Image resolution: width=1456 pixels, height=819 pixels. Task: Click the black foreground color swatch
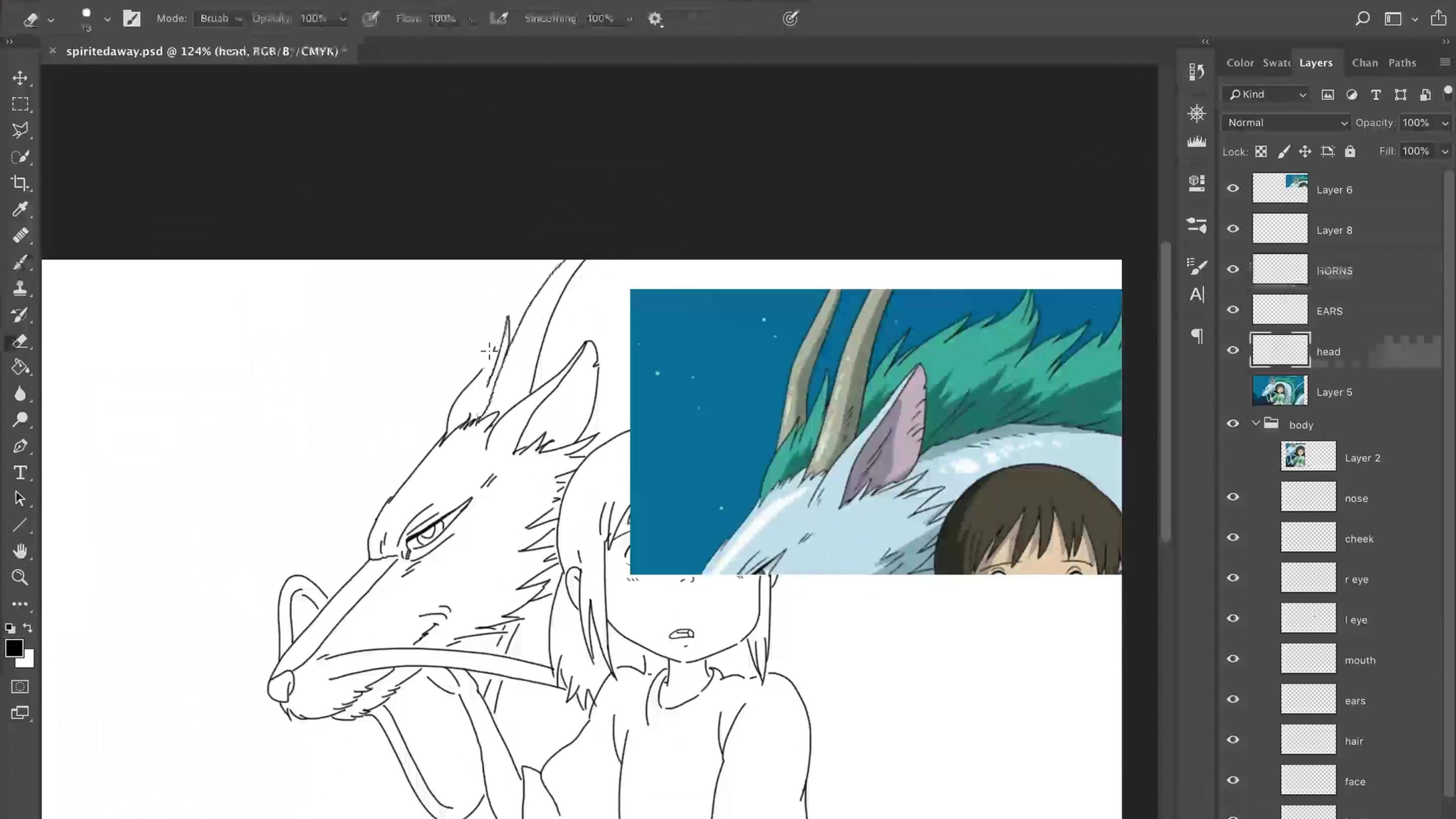tap(14, 648)
